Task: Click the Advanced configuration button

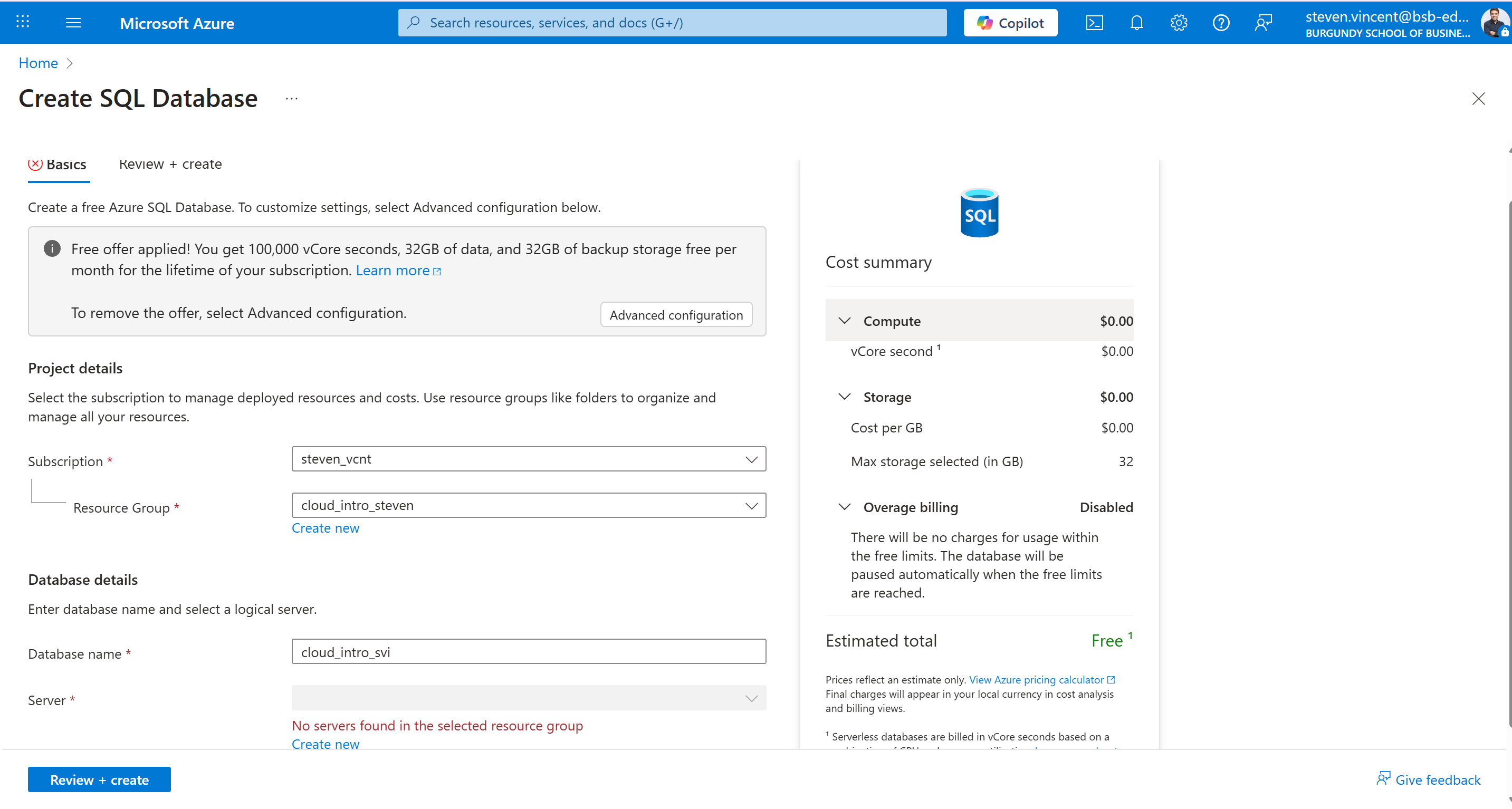Action: (x=676, y=314)
